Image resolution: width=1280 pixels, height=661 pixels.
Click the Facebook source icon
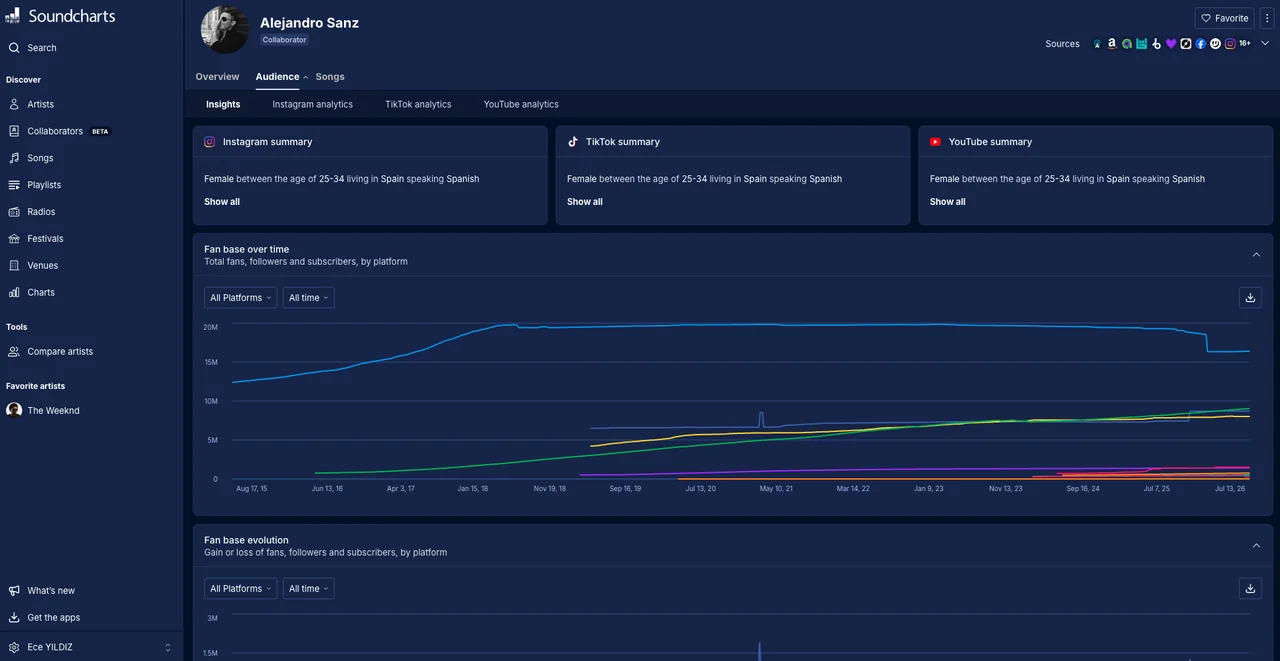[x=1200, y=44]
